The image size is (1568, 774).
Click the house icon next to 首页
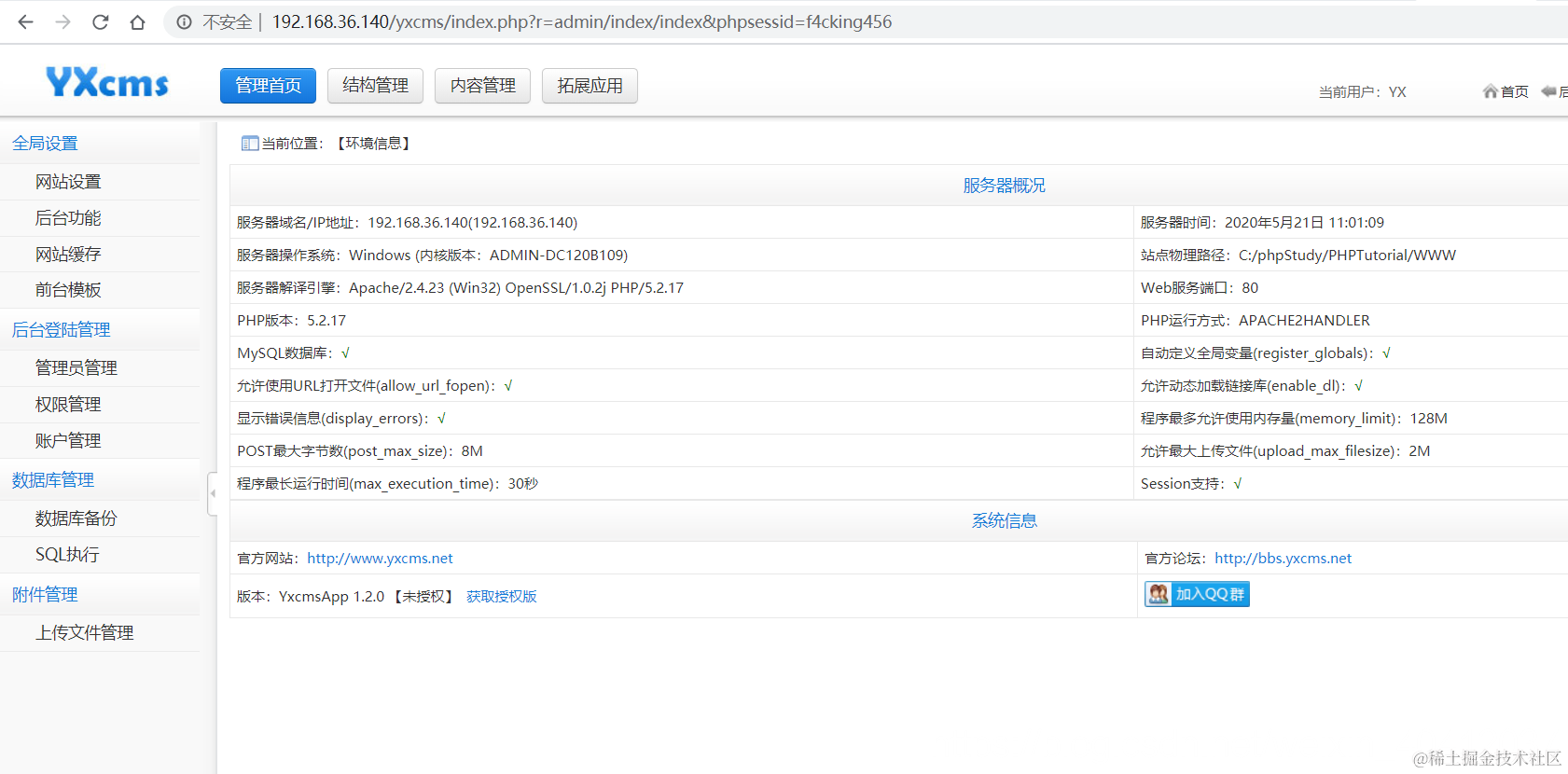tap(1490, 91)
